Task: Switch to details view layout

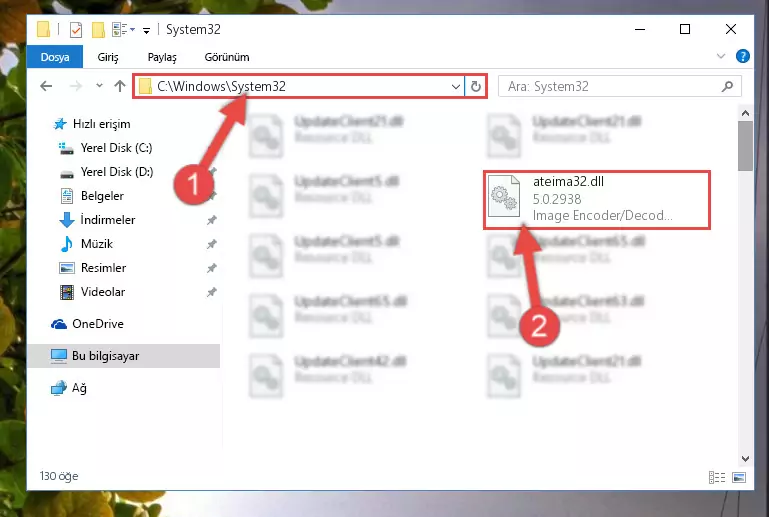Action: 717,477
